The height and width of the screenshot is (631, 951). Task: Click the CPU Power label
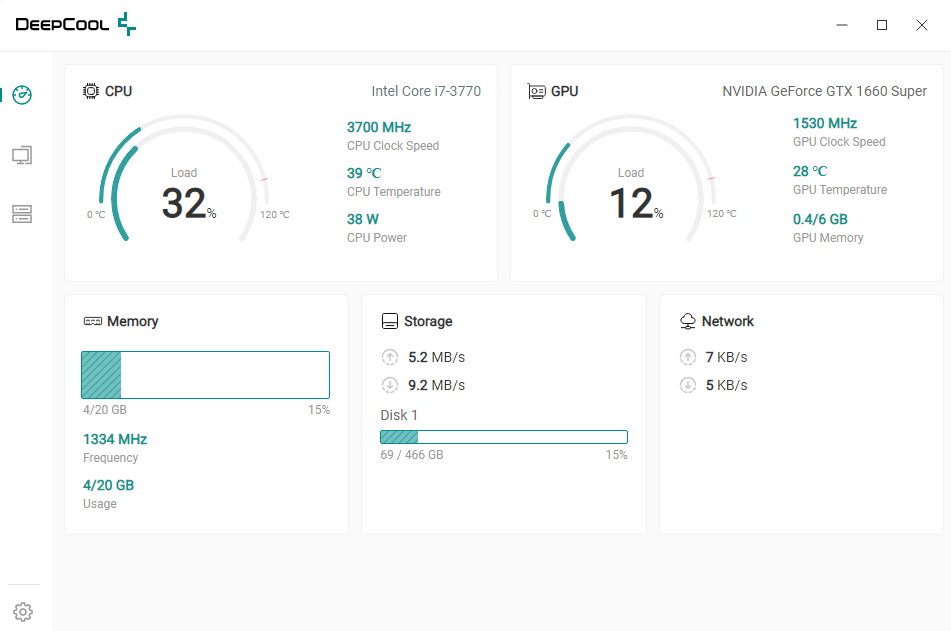(x=377, y=238)
